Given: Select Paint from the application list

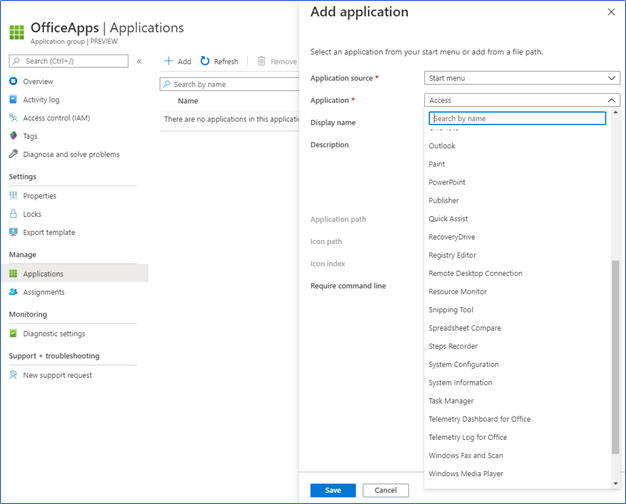Looking at the screenshot, I should tap(436, 164).
